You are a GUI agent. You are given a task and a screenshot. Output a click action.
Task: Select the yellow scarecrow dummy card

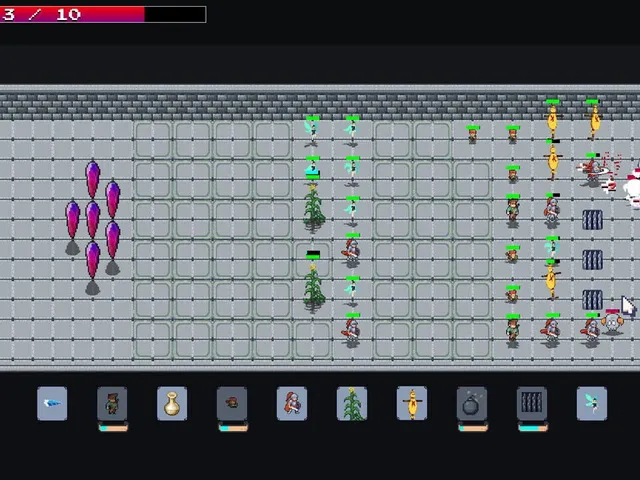(x=412, y=403)
